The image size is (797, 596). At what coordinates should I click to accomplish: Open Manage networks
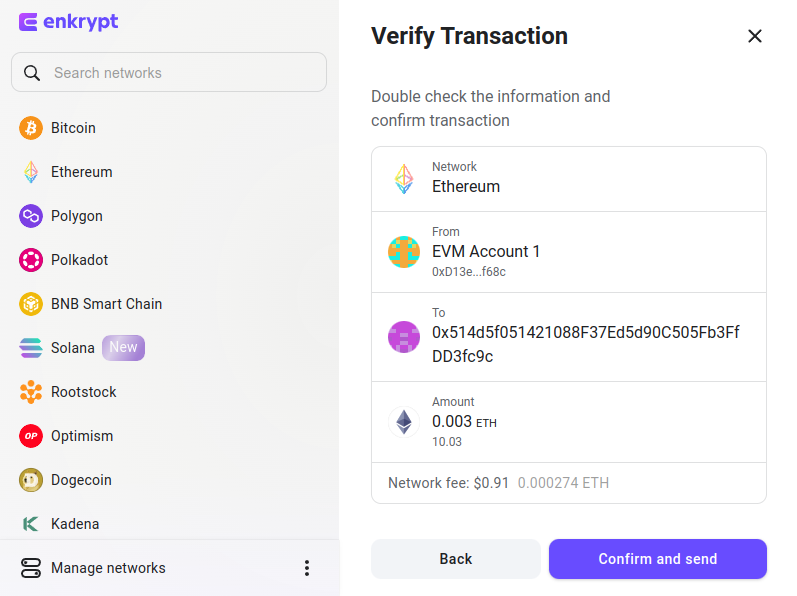[93, 568]
